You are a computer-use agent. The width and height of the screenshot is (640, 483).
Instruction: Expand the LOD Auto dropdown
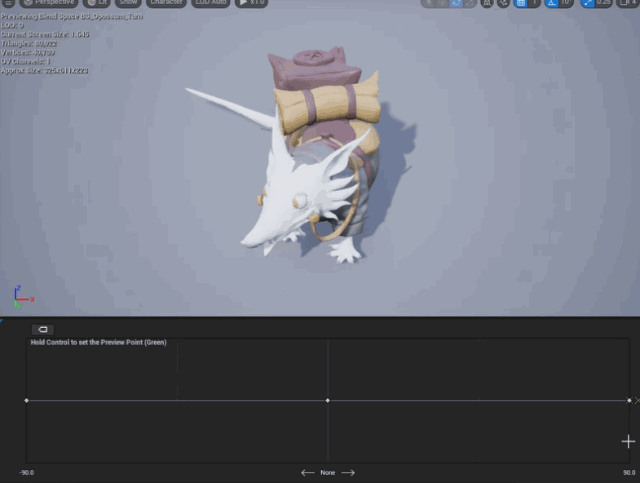point(212,3)
